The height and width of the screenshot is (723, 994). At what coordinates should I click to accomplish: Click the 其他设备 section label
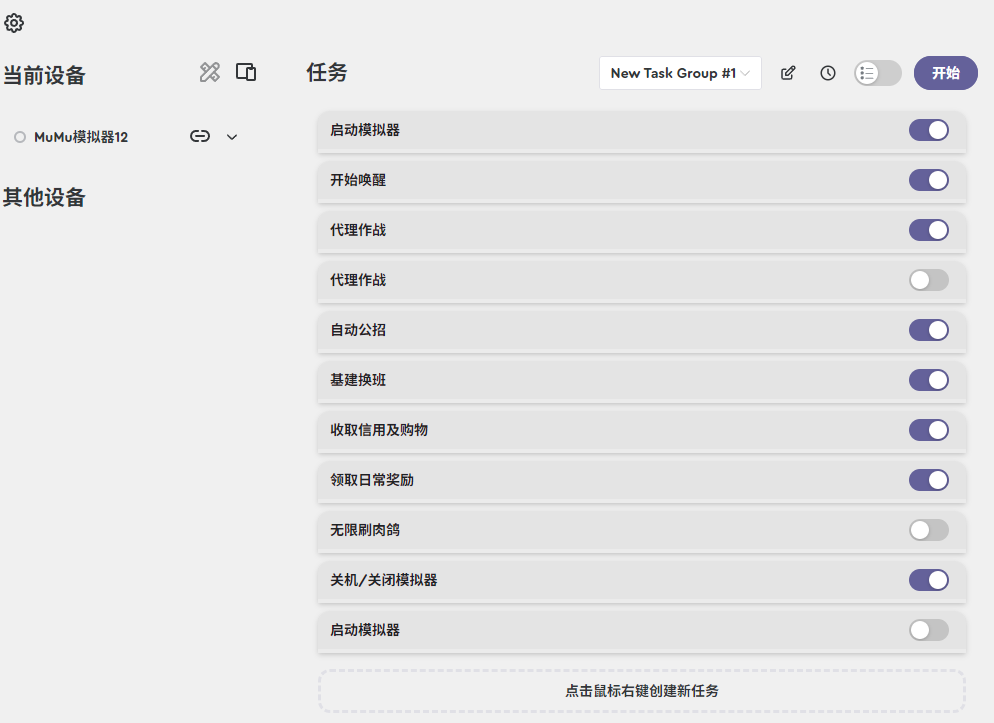click(45, 197)
